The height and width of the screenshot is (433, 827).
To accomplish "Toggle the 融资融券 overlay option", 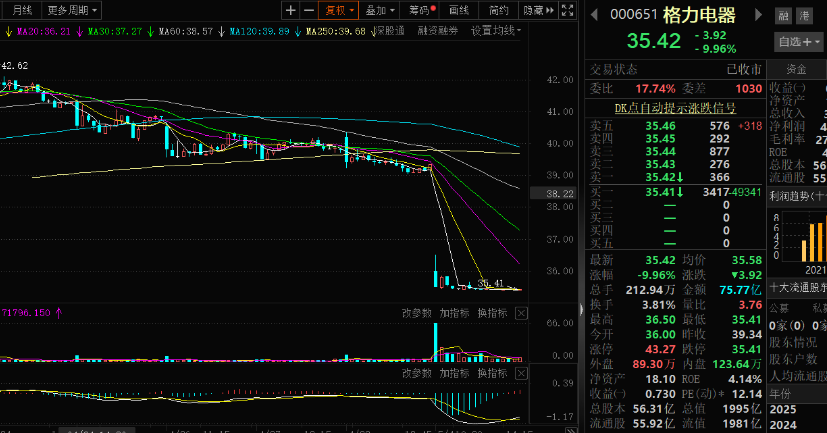I will [x=436, y=31].
